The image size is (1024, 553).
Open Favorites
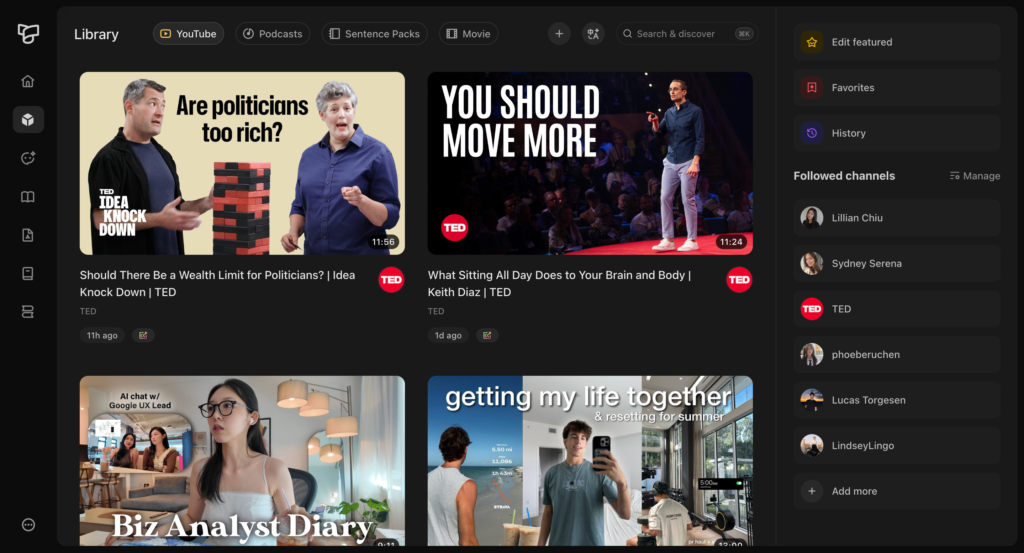pyautogui.click(x=897, y=87)
